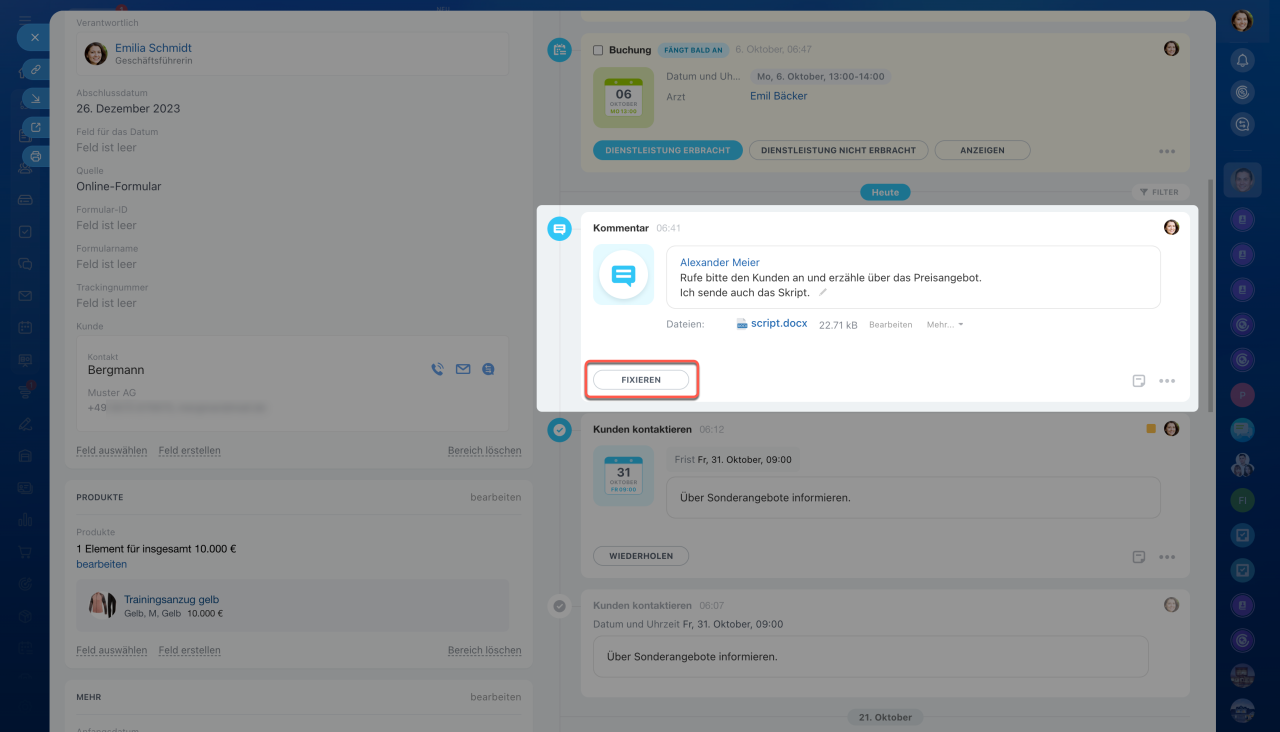Click the Heute date marker in the timeline

885,192
